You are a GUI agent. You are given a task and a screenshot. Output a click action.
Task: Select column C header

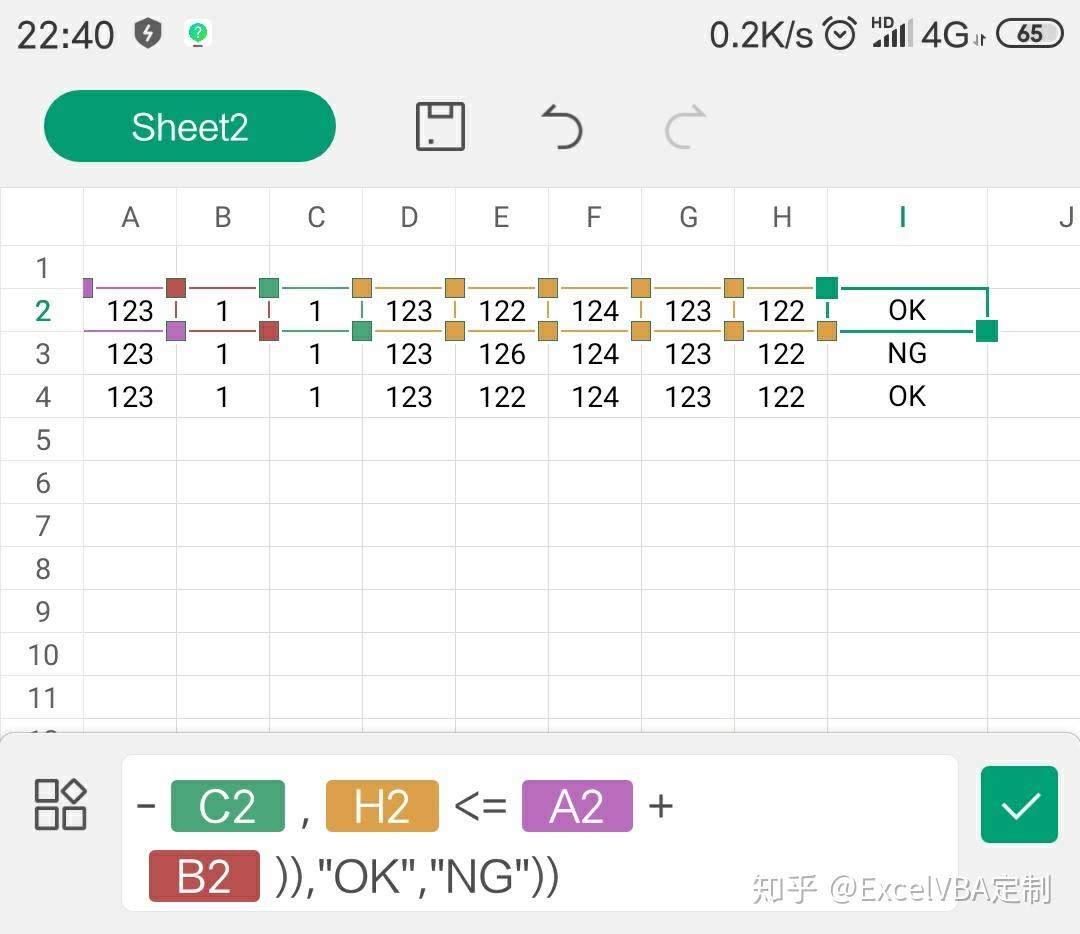[x=316, y=217]
